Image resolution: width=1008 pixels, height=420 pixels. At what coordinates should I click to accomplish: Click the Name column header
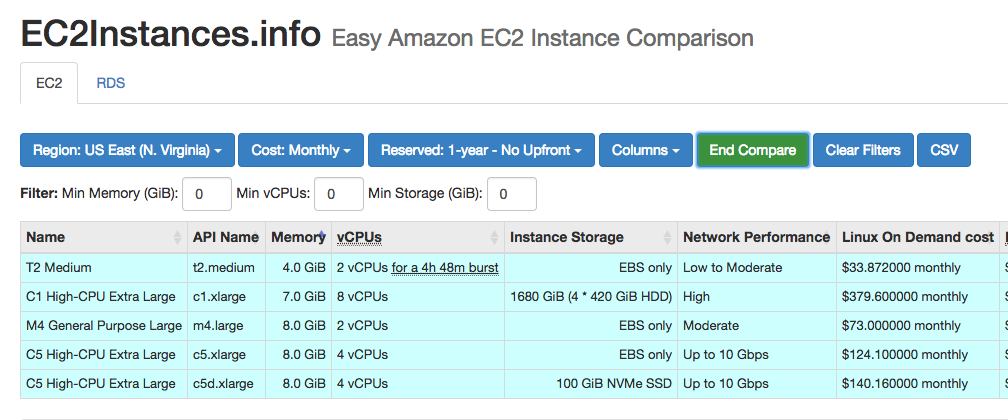click(x=104, y=237)
